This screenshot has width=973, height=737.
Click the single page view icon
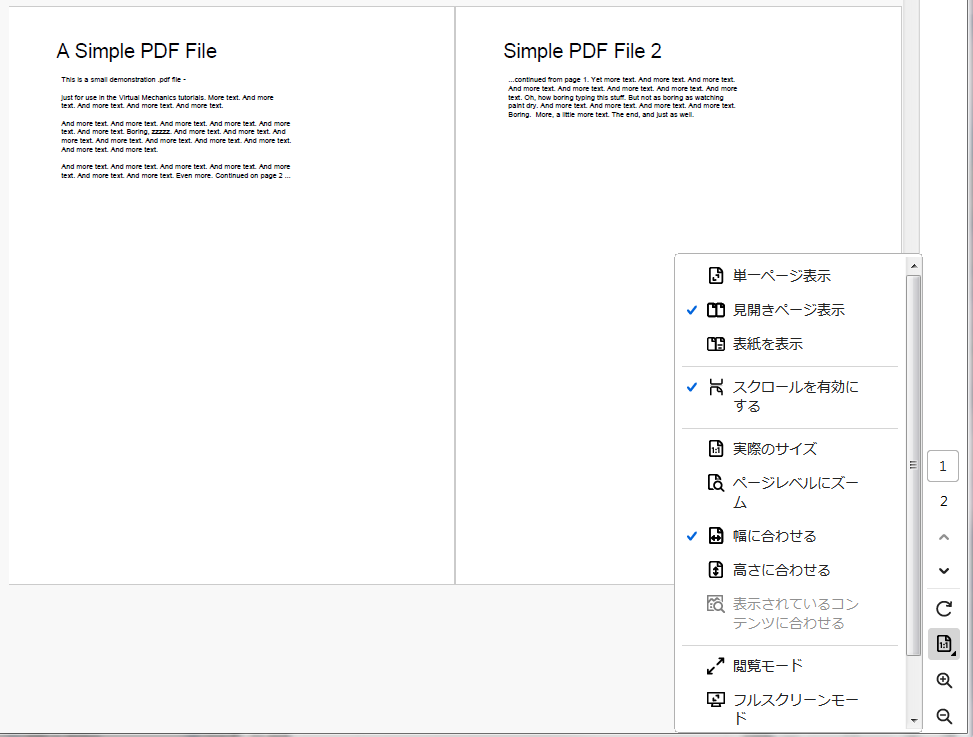point(715,276)
